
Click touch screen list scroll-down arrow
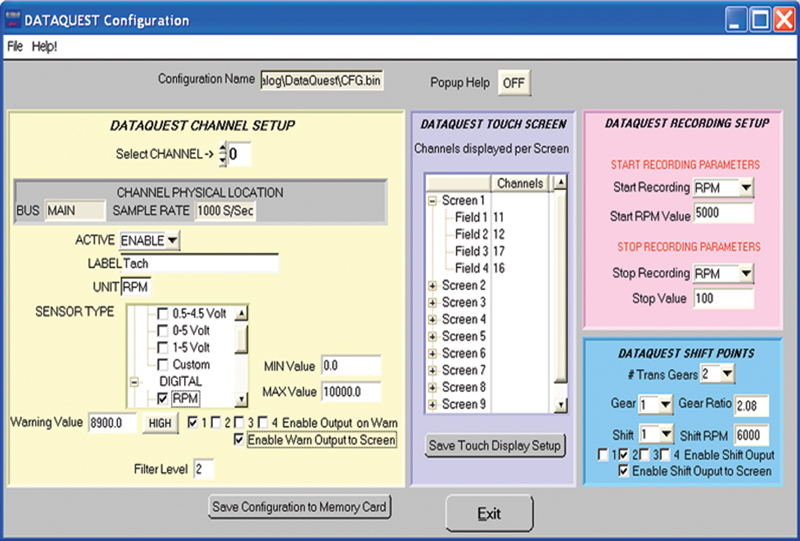pos(561,405)
